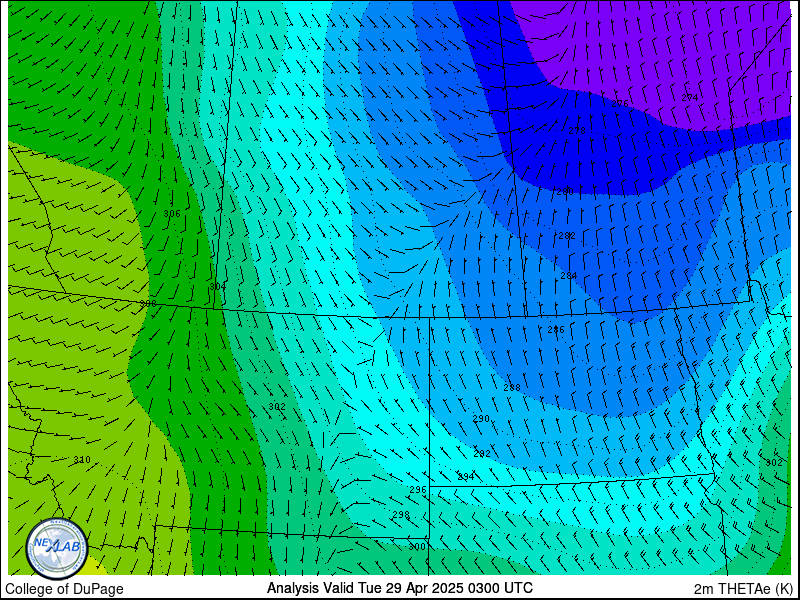Click the 310 contour label
800x600 pixels.
[x=82, y=460]
